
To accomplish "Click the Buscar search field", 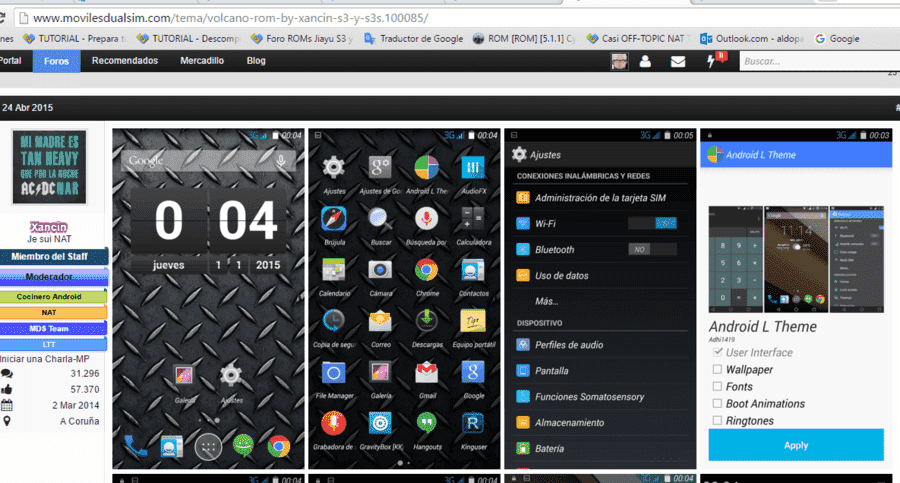I will pyautogui.click(x=820, y=61).
